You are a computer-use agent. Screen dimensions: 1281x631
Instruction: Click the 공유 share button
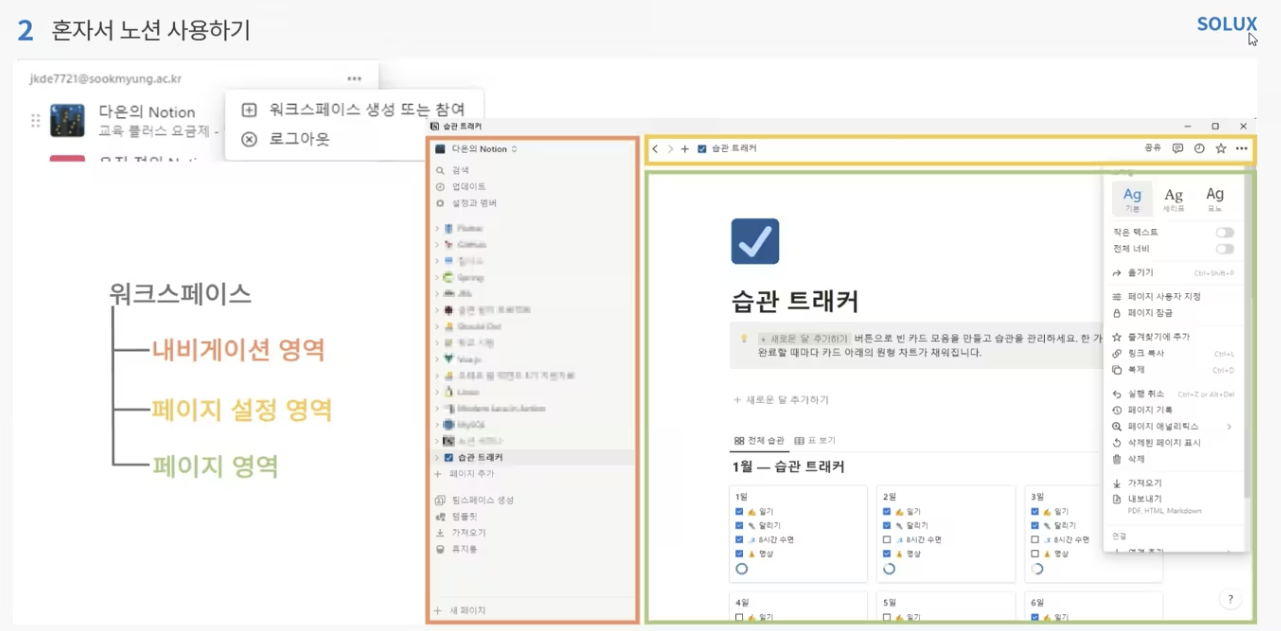(x=1153, y=148)
